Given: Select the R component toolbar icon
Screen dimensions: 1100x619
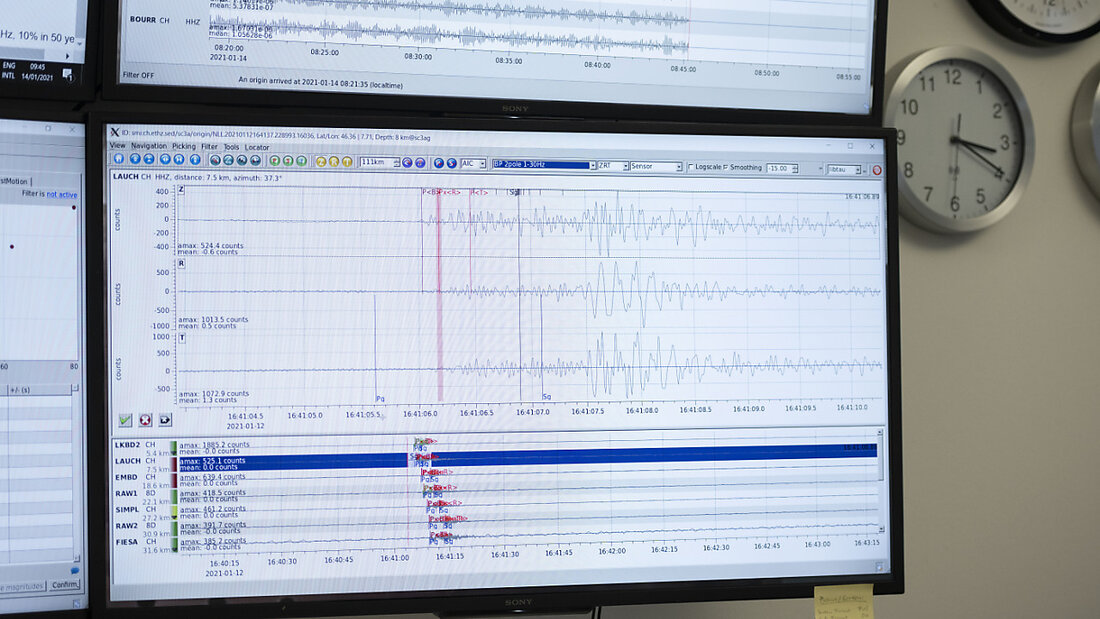Looking at the screenshot, I should point(333,164).
